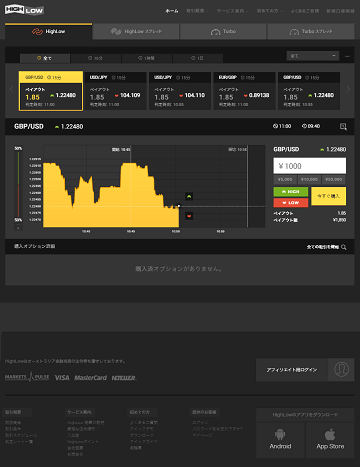The width and height of the screenshot is (360, 467).
Task: Select the USD/JPY 104.110 card
Action: 180,91
